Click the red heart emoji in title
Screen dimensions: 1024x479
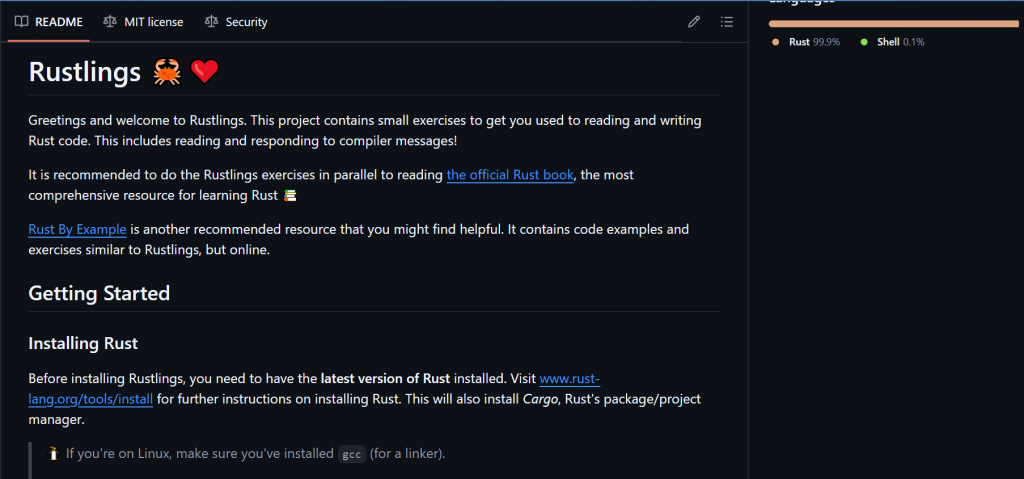[204, 72]
